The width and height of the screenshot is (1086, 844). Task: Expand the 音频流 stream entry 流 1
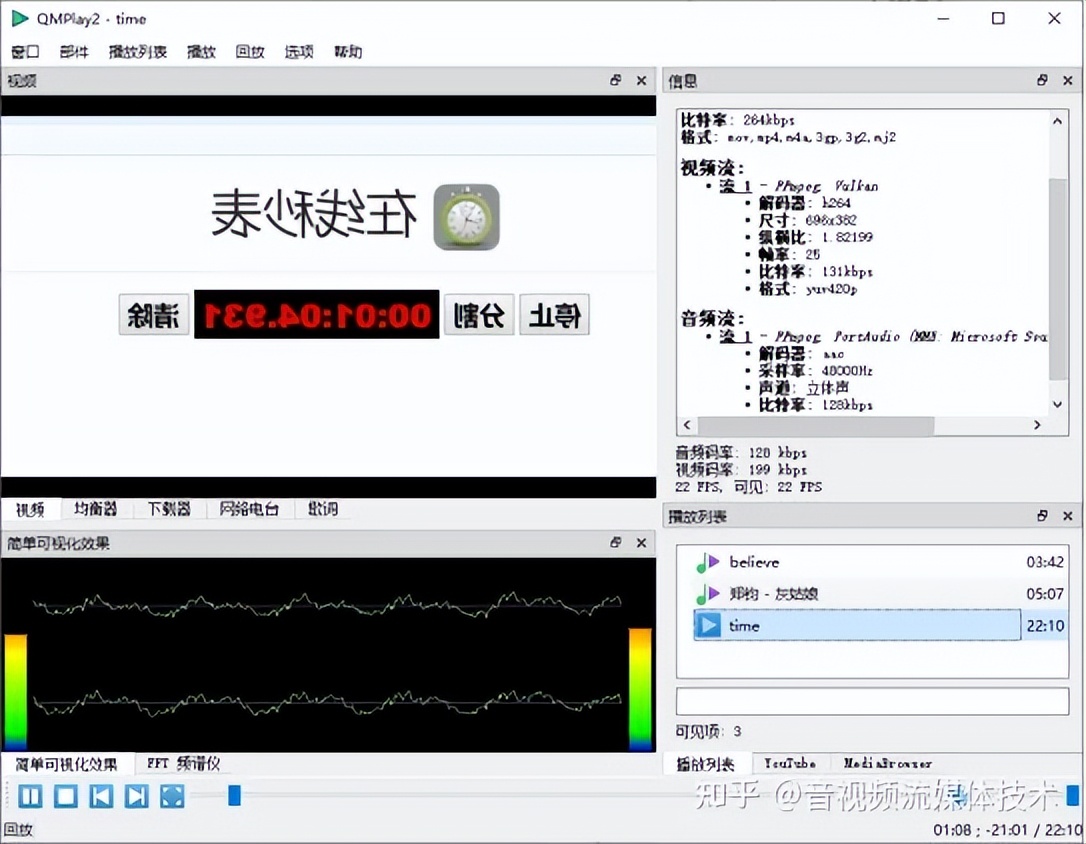(x=733, y=337)
